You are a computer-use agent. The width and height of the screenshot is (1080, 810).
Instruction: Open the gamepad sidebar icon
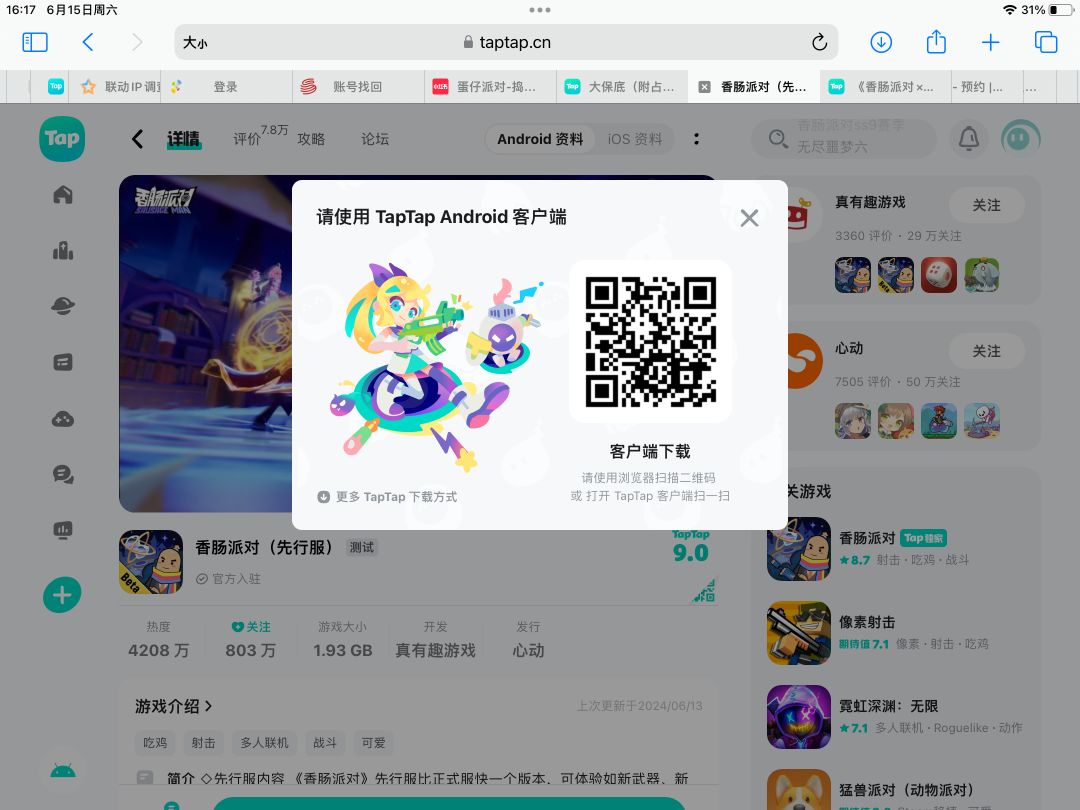[63, 419]
